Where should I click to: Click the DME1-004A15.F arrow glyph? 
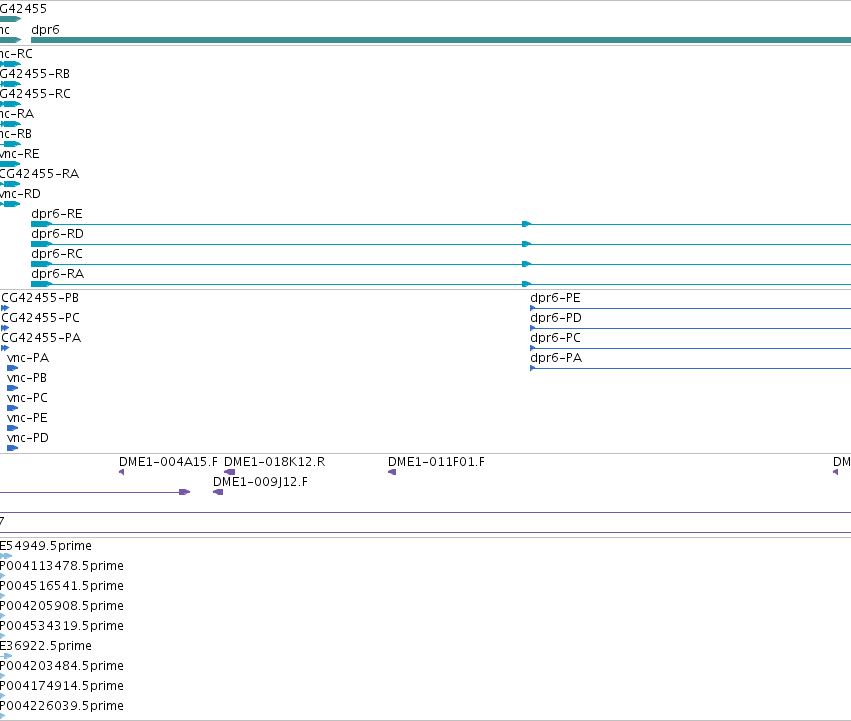pyautogui.click(x=122, y=472)
